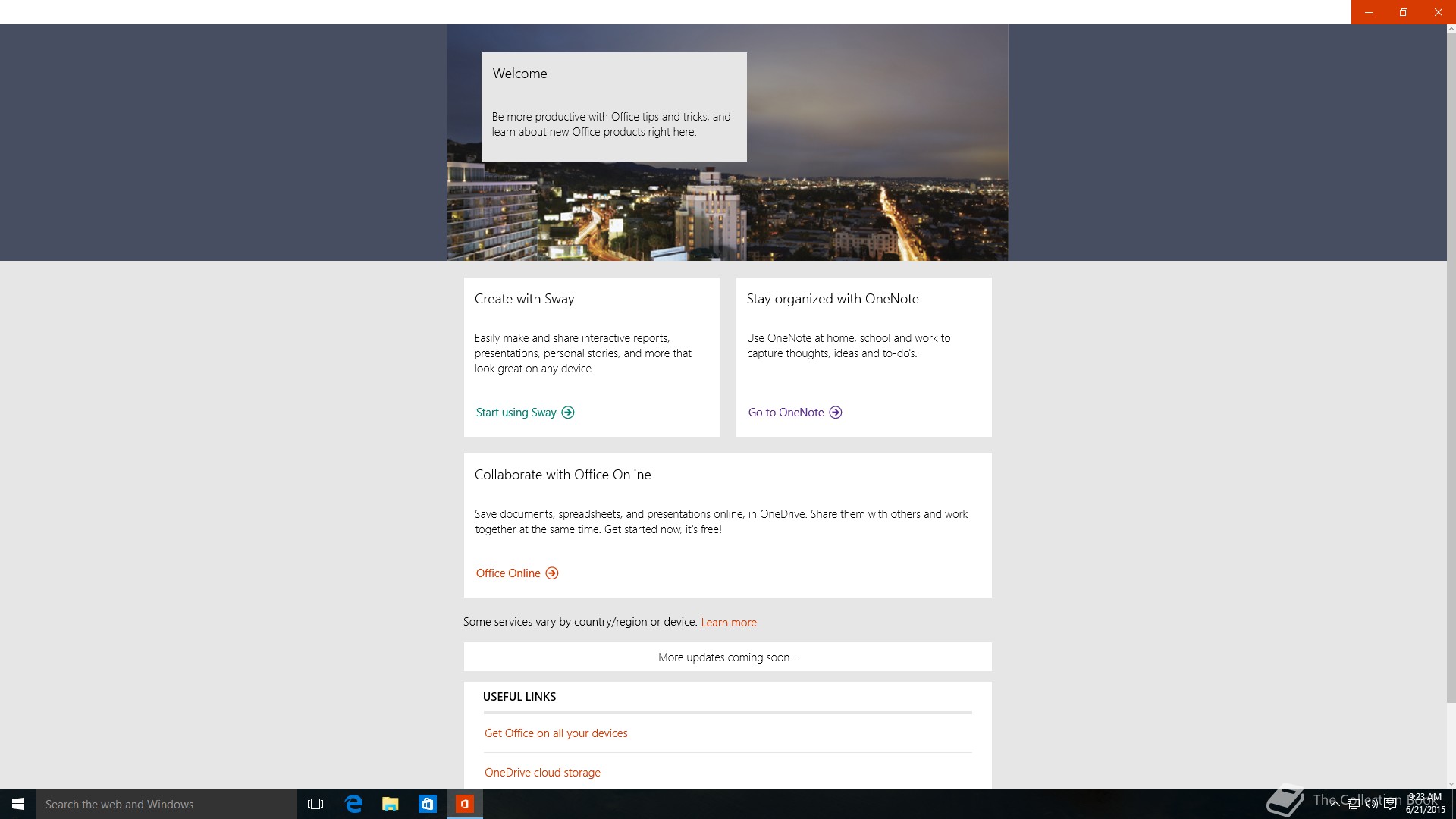Click the USEFUL LINKS heading
Image resolution: width=1456 pixels, height=819 pixels.
(519, 697)
